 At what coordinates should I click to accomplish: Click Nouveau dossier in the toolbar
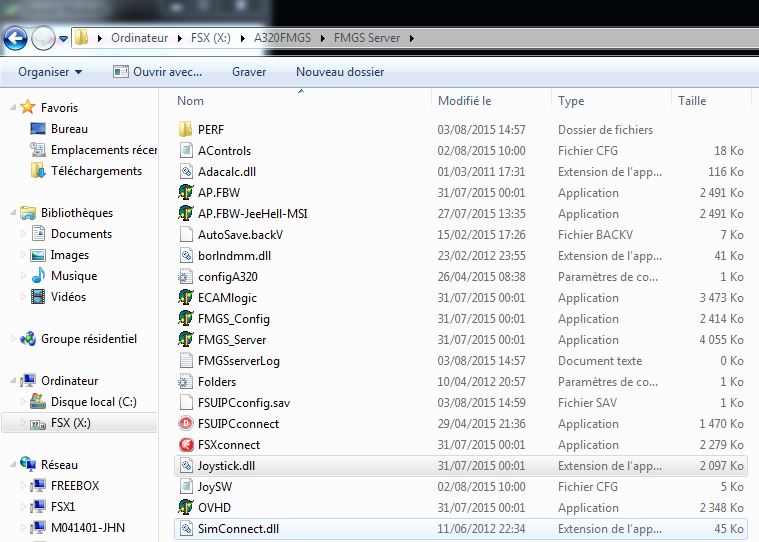pos(340,72)
